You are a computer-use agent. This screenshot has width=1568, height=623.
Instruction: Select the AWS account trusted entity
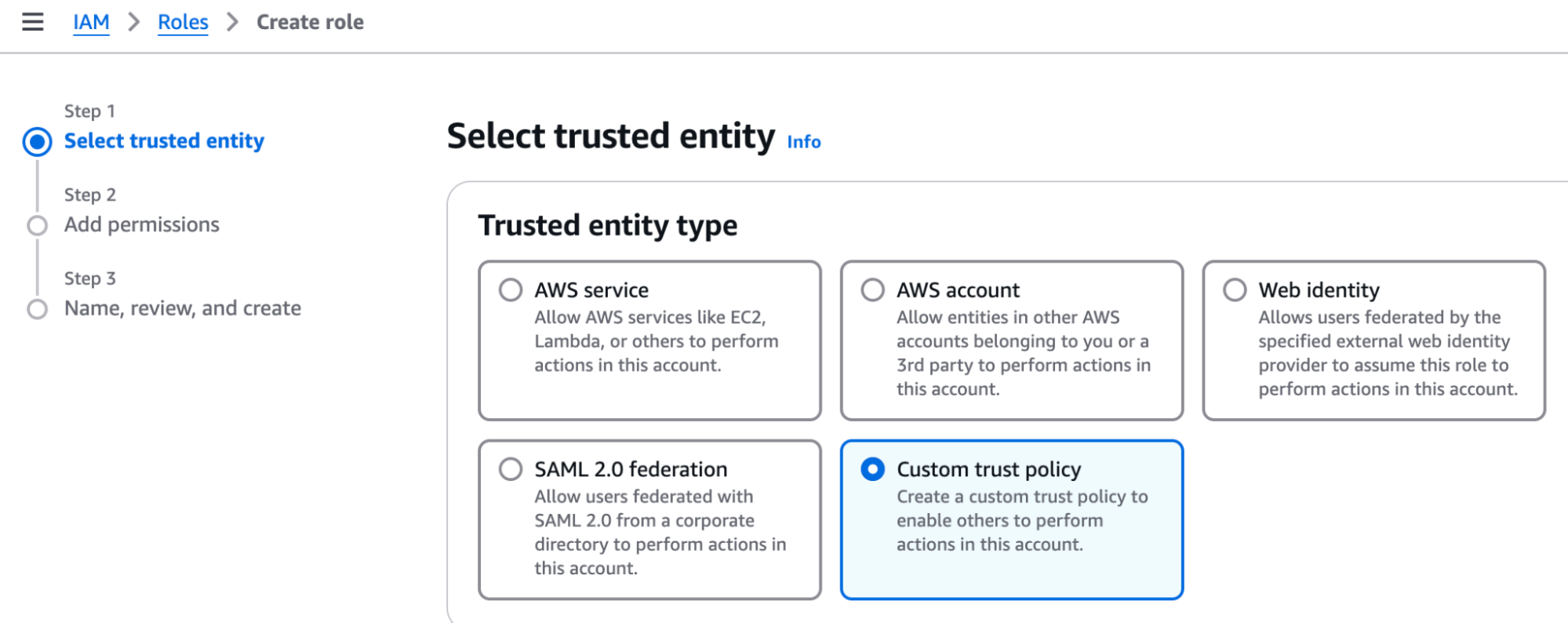(x=872, y=290)
